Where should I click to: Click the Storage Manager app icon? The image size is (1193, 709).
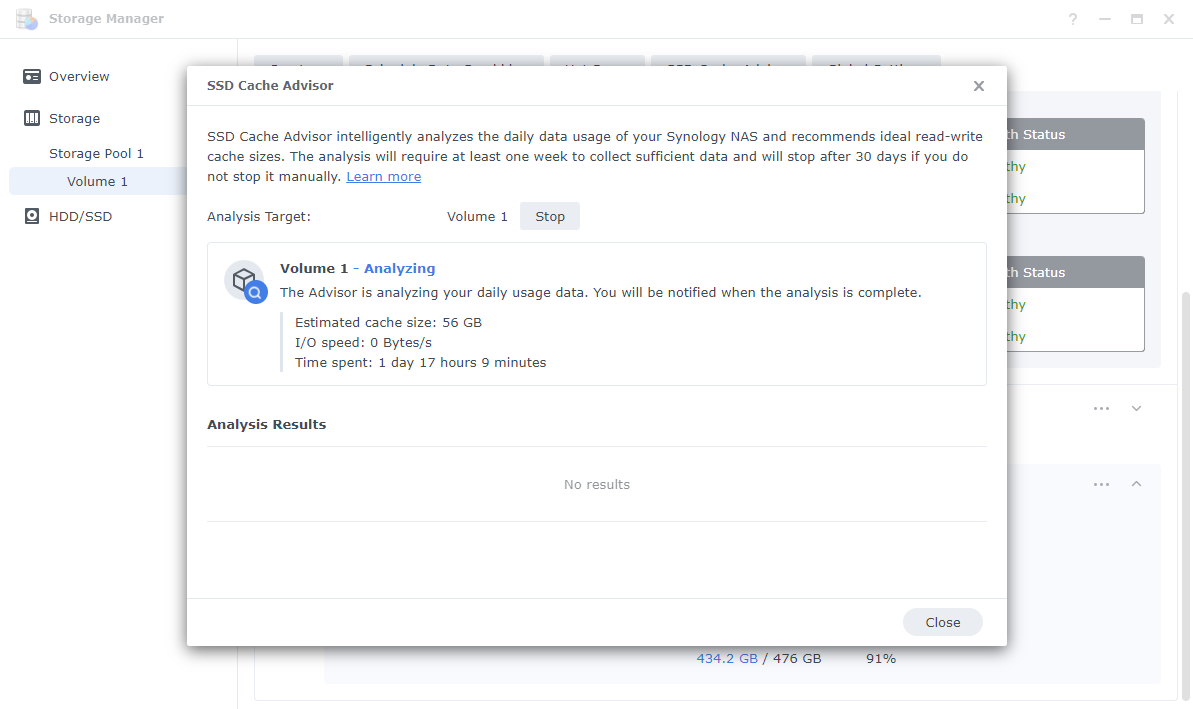[x=27, y=19]
